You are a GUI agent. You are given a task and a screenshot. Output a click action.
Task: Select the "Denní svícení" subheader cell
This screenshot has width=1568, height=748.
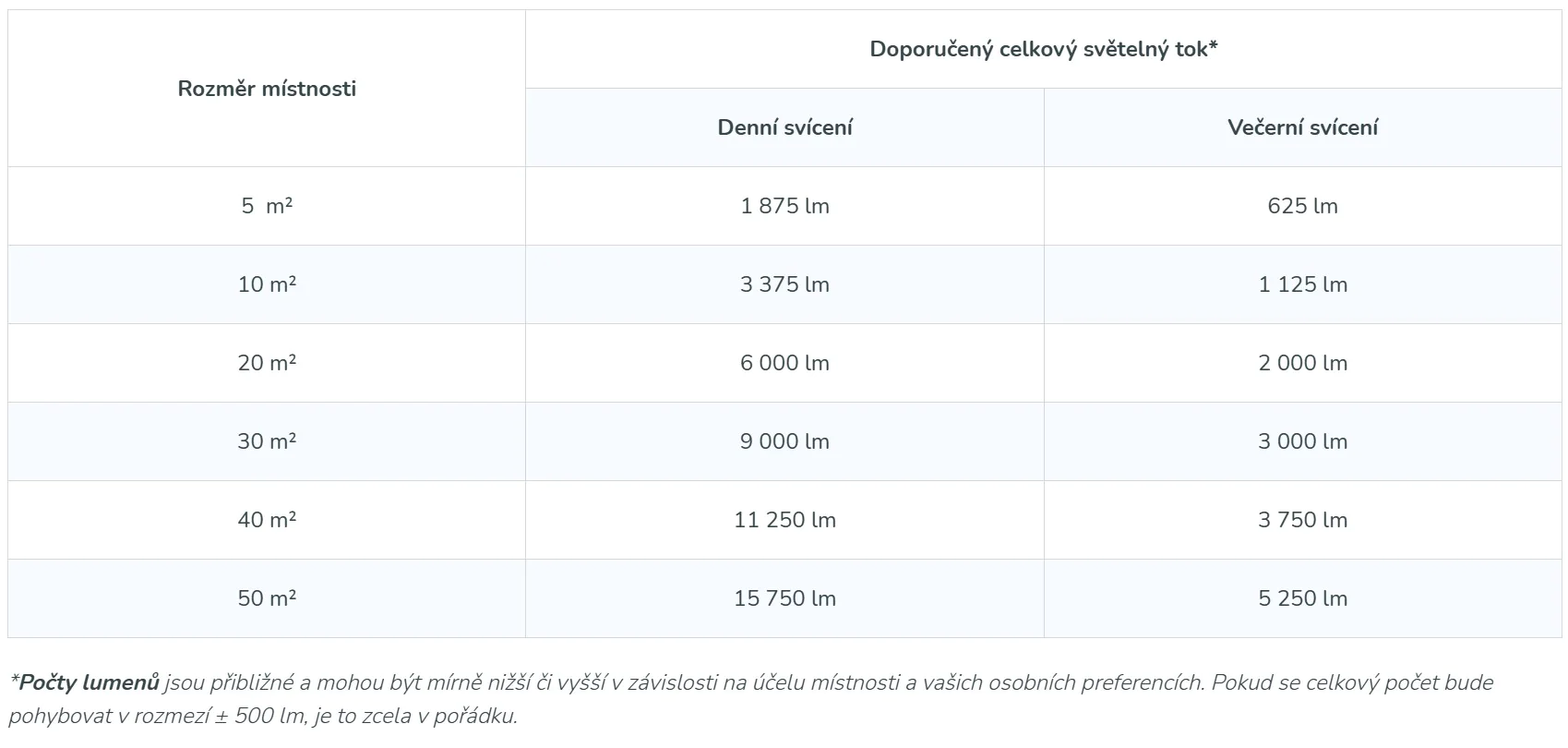[x=784, y=127]
